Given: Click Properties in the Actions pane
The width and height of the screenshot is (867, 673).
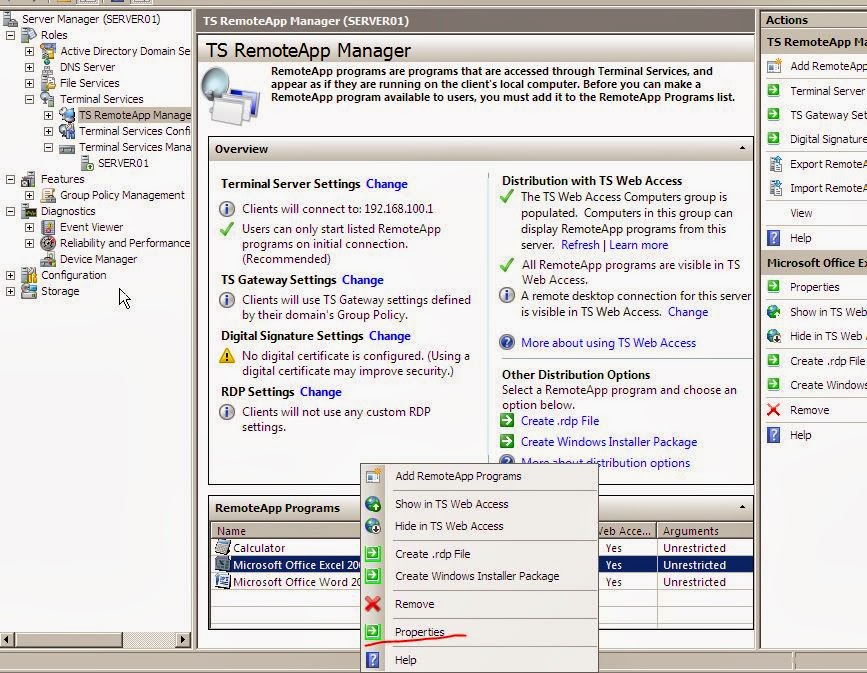Looking at the screenshot, I should coord(814,287).
